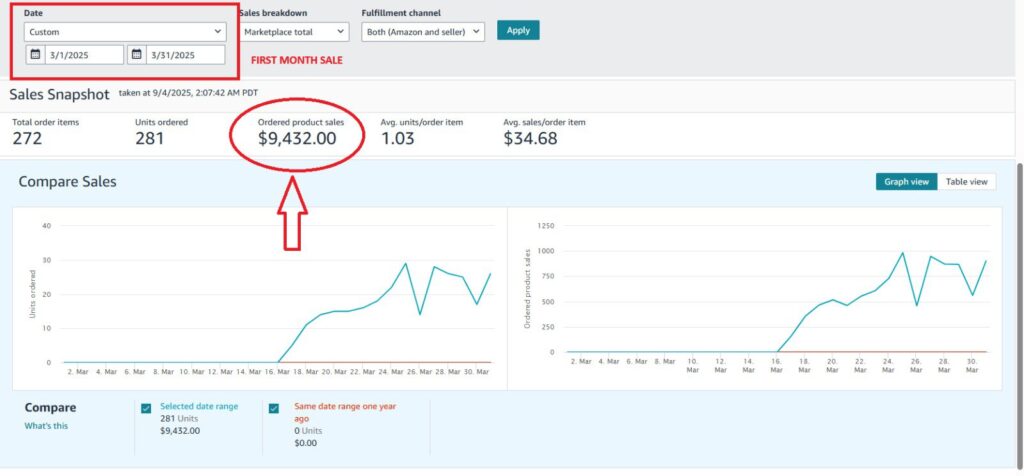Uncheck the Selected date range checkbox

(x=147, y=408)
